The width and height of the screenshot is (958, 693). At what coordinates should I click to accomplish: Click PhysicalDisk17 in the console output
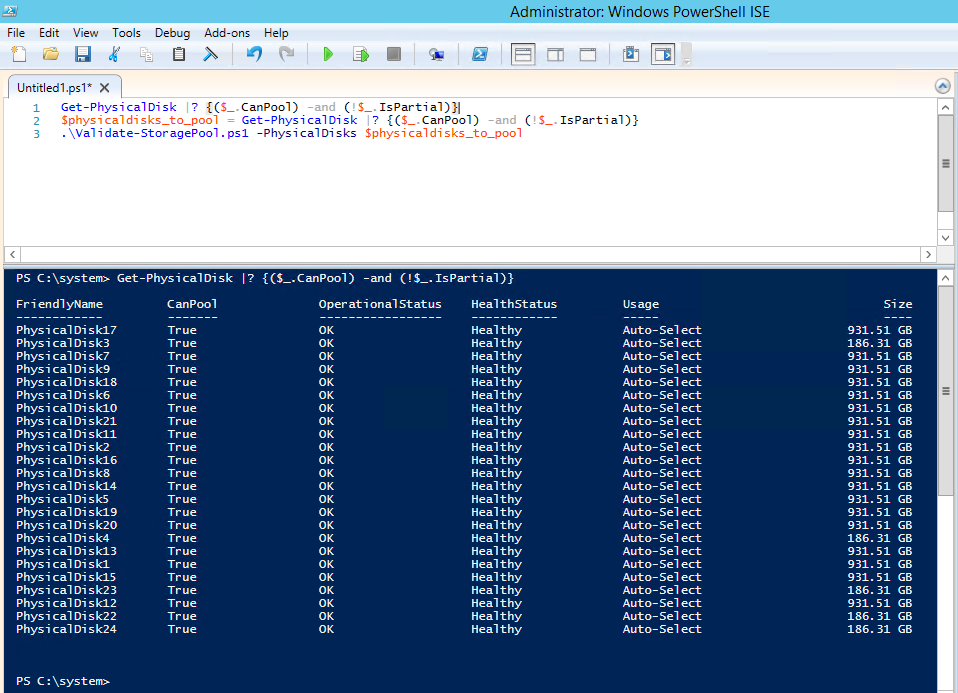(67, 330)
